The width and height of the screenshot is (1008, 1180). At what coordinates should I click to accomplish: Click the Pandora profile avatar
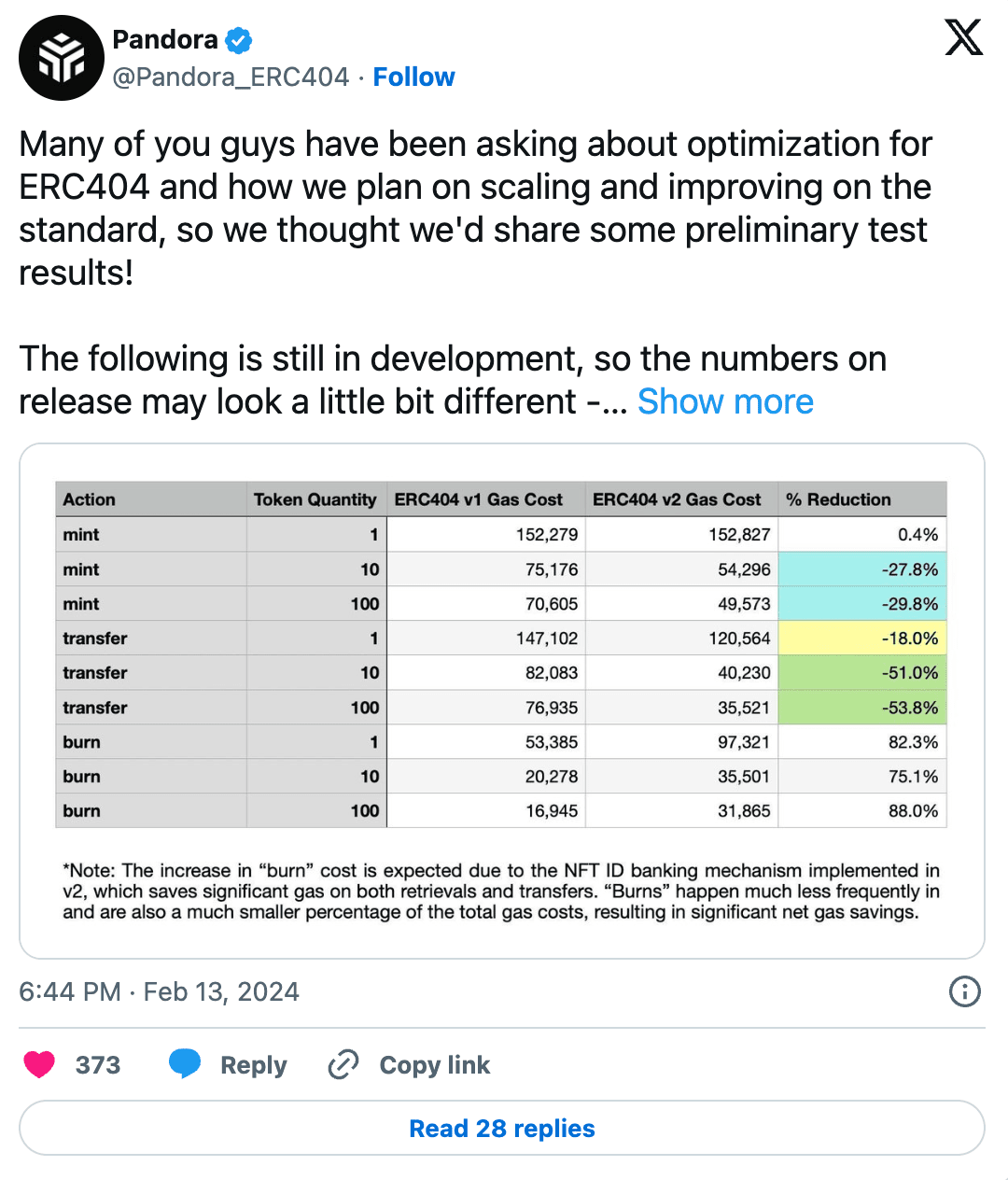61,58
